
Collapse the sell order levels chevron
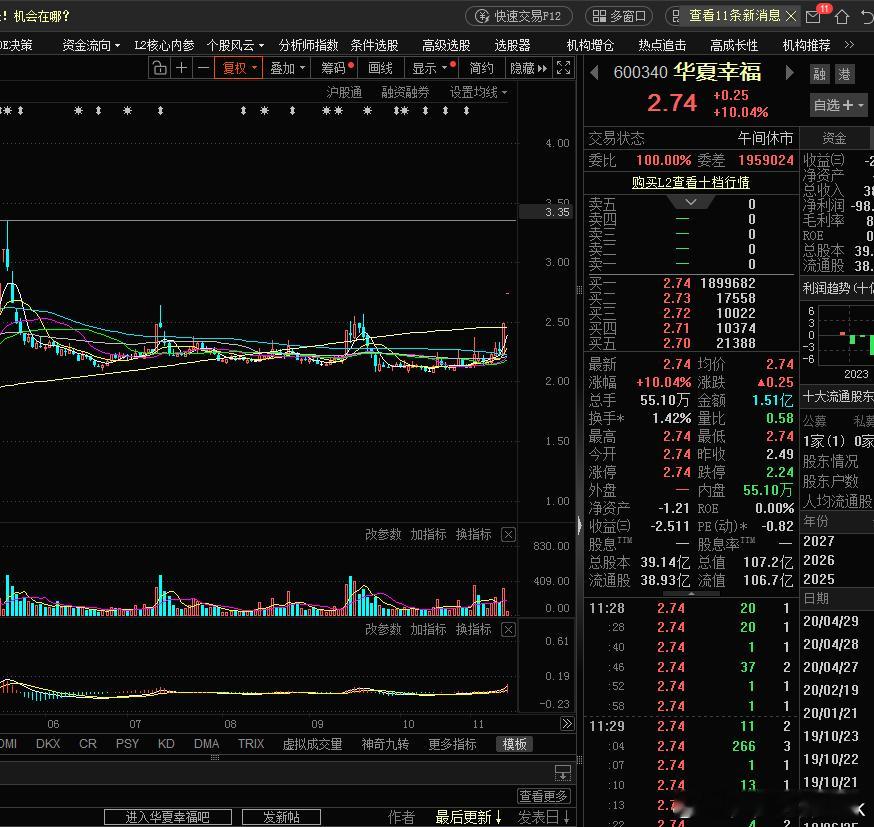(691, 202)
